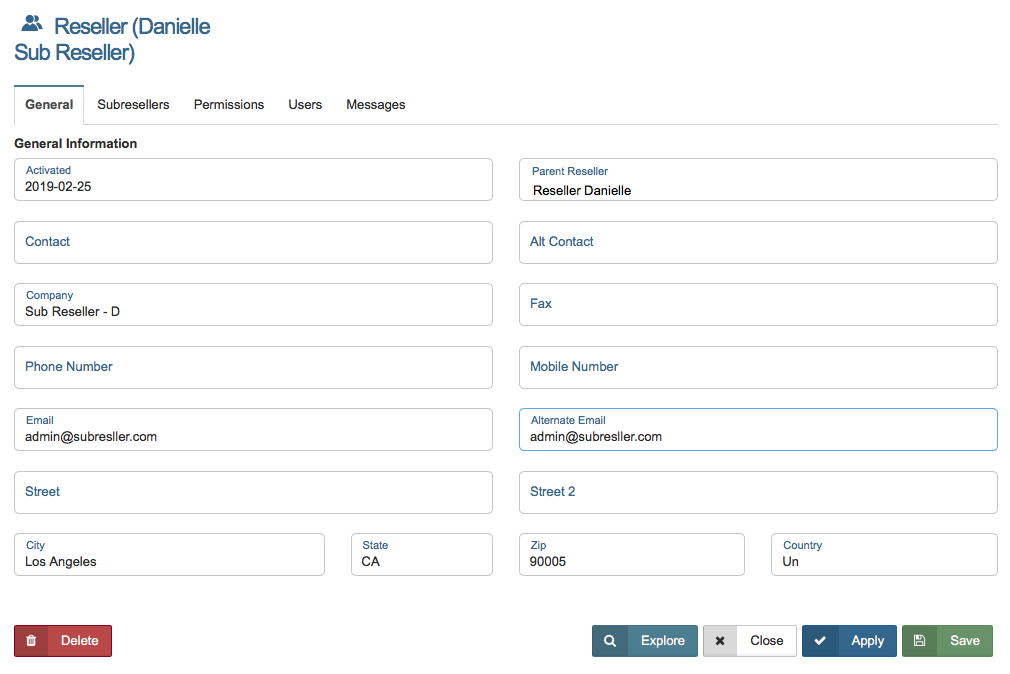Click the trash icon on Delete button

(31, 641)
